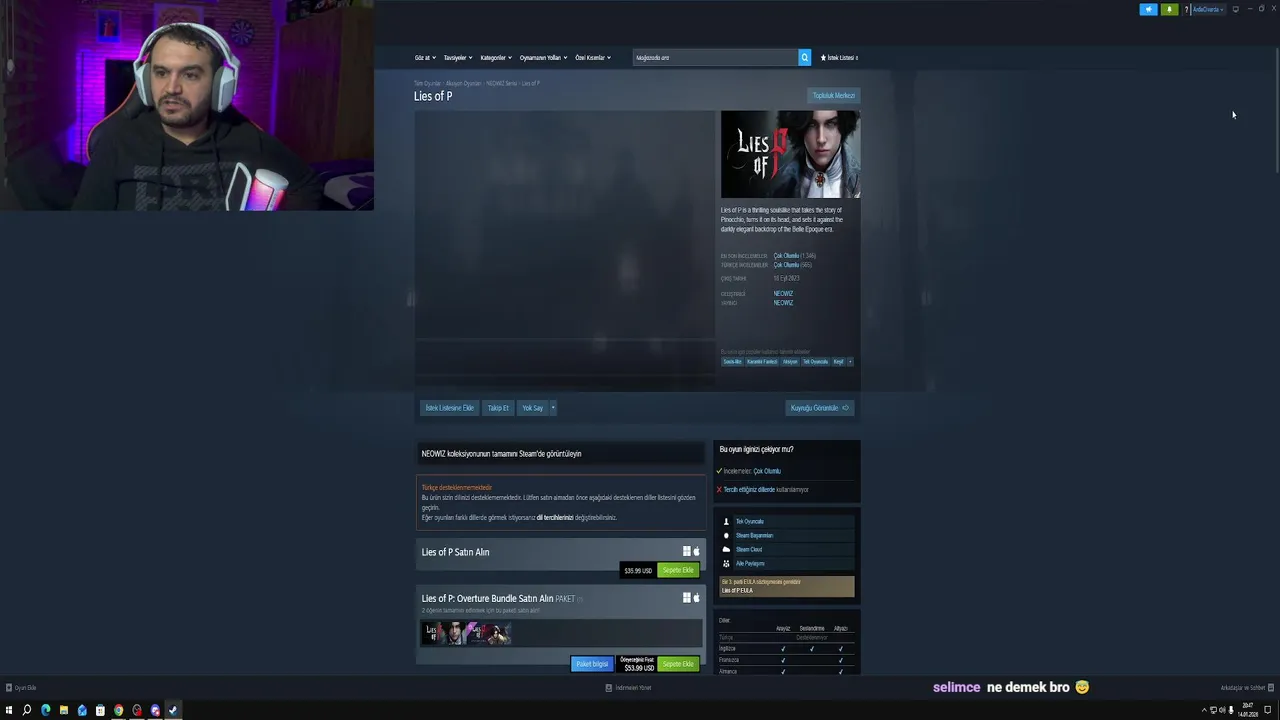Click Apple icon in Lies of P purchase box
The height and width of the screenshot is (720, 1280).
click(696, 551)
